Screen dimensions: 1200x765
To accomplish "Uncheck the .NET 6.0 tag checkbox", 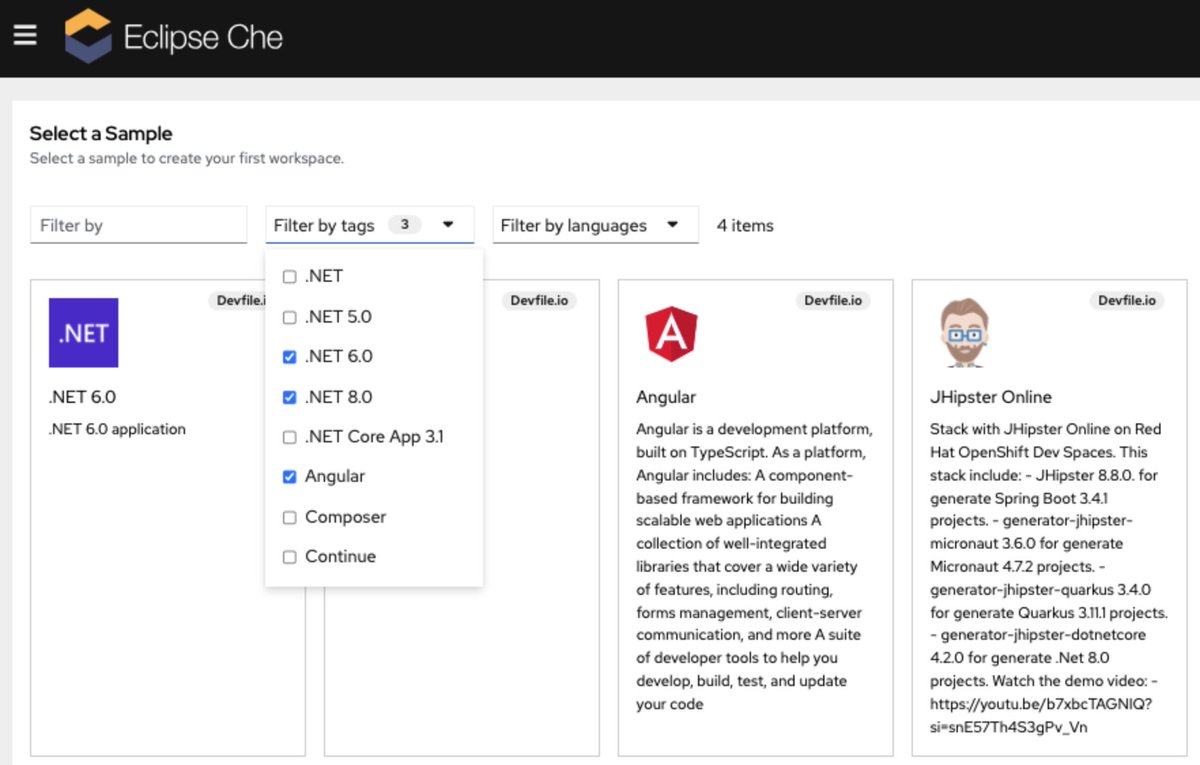I will click(x=290, y=357).
